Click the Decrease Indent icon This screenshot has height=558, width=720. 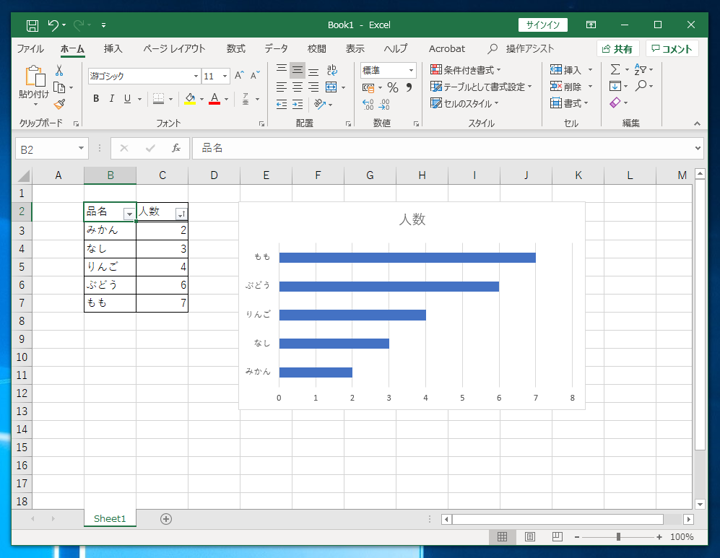[x=281, y=105]
